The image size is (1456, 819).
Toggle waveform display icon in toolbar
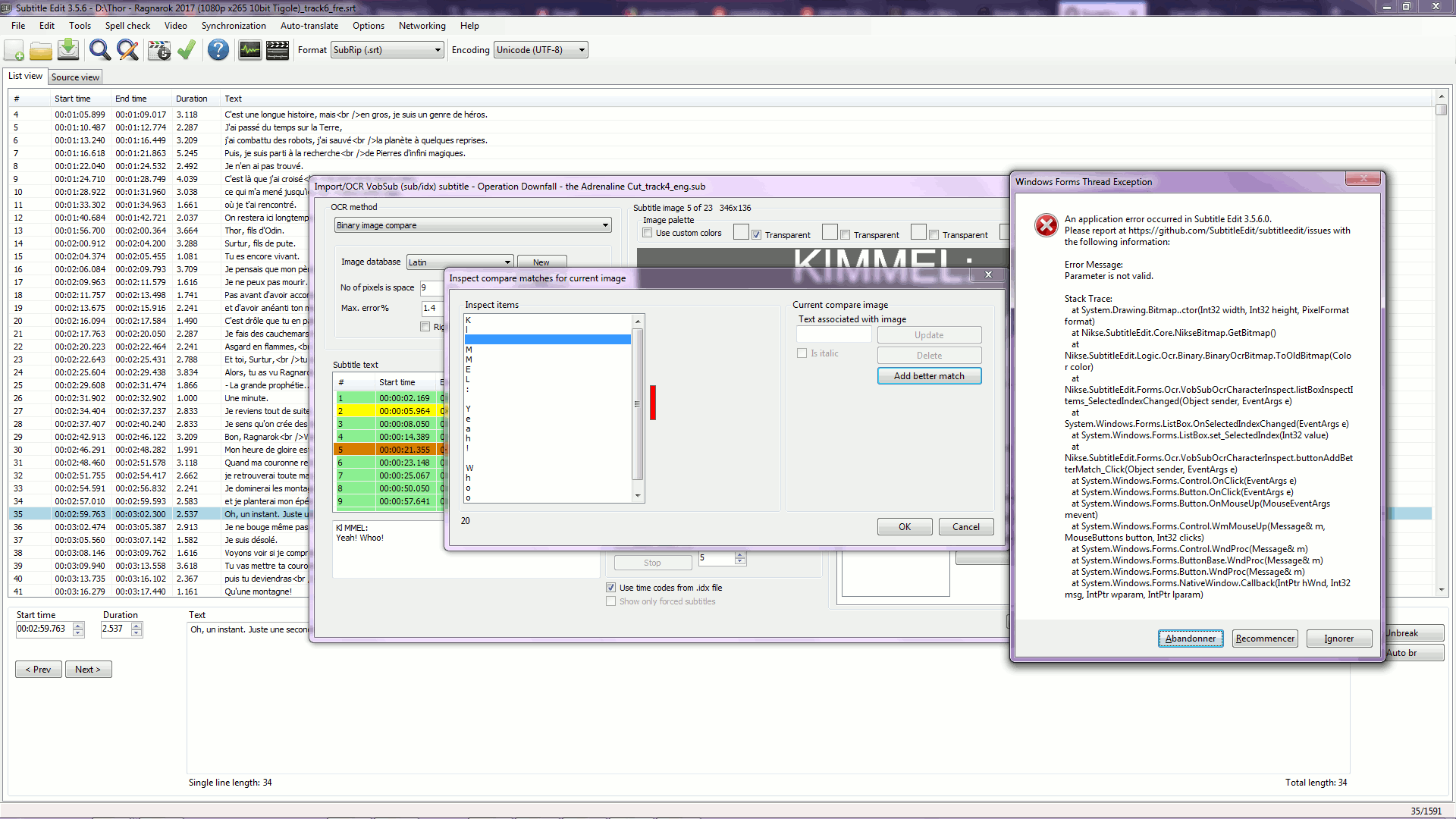[249, 51]
